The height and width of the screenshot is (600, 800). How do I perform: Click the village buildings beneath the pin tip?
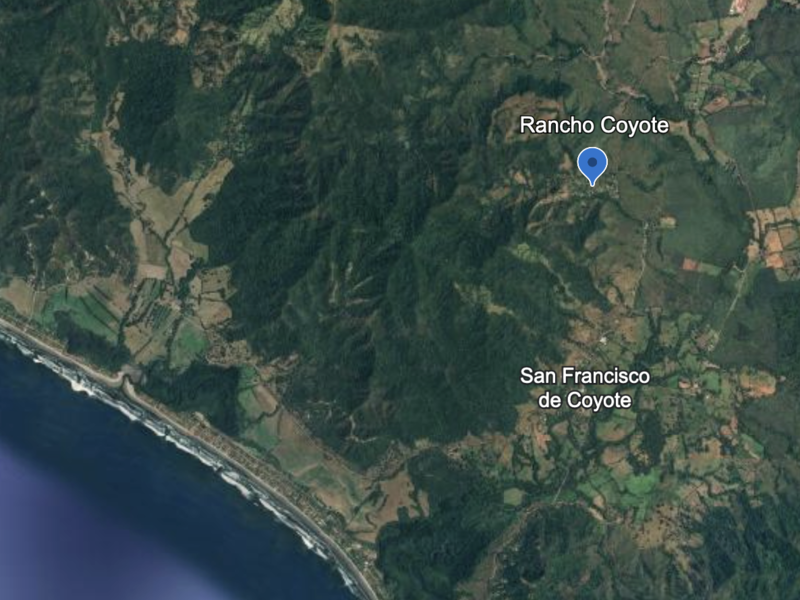click(x=594, y=191)
